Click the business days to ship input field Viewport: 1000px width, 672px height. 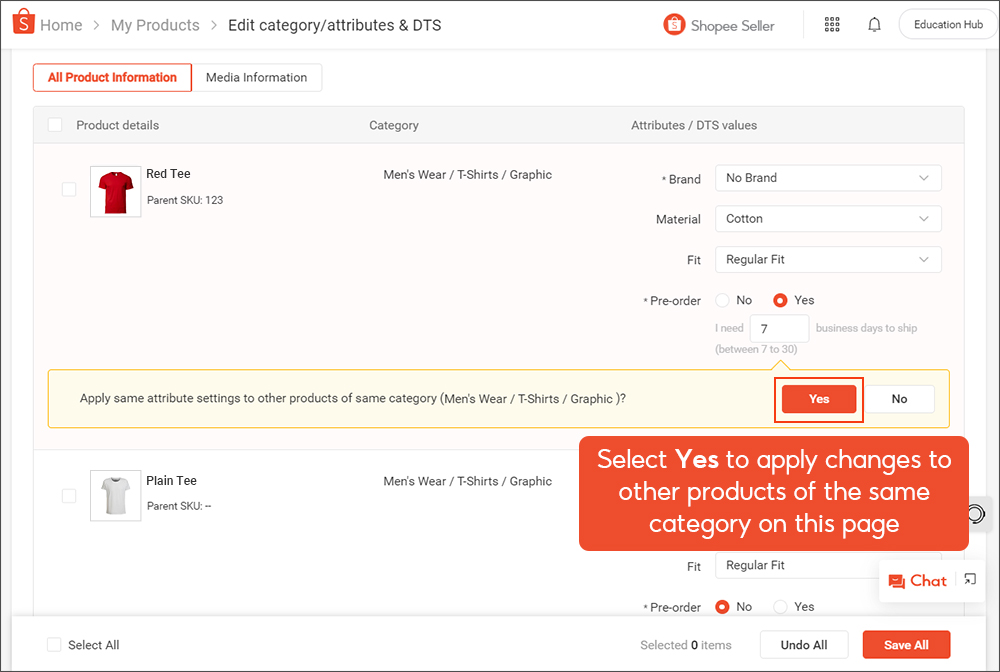point(779,327)
